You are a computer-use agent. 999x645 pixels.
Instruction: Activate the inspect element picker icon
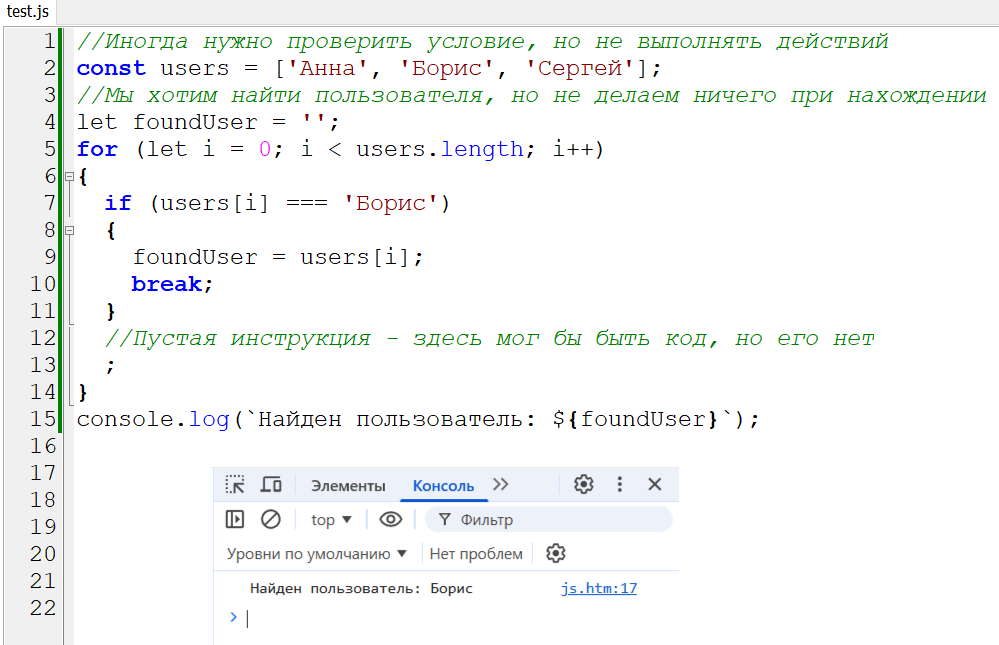pyautogui.click(x=234, y=485)
